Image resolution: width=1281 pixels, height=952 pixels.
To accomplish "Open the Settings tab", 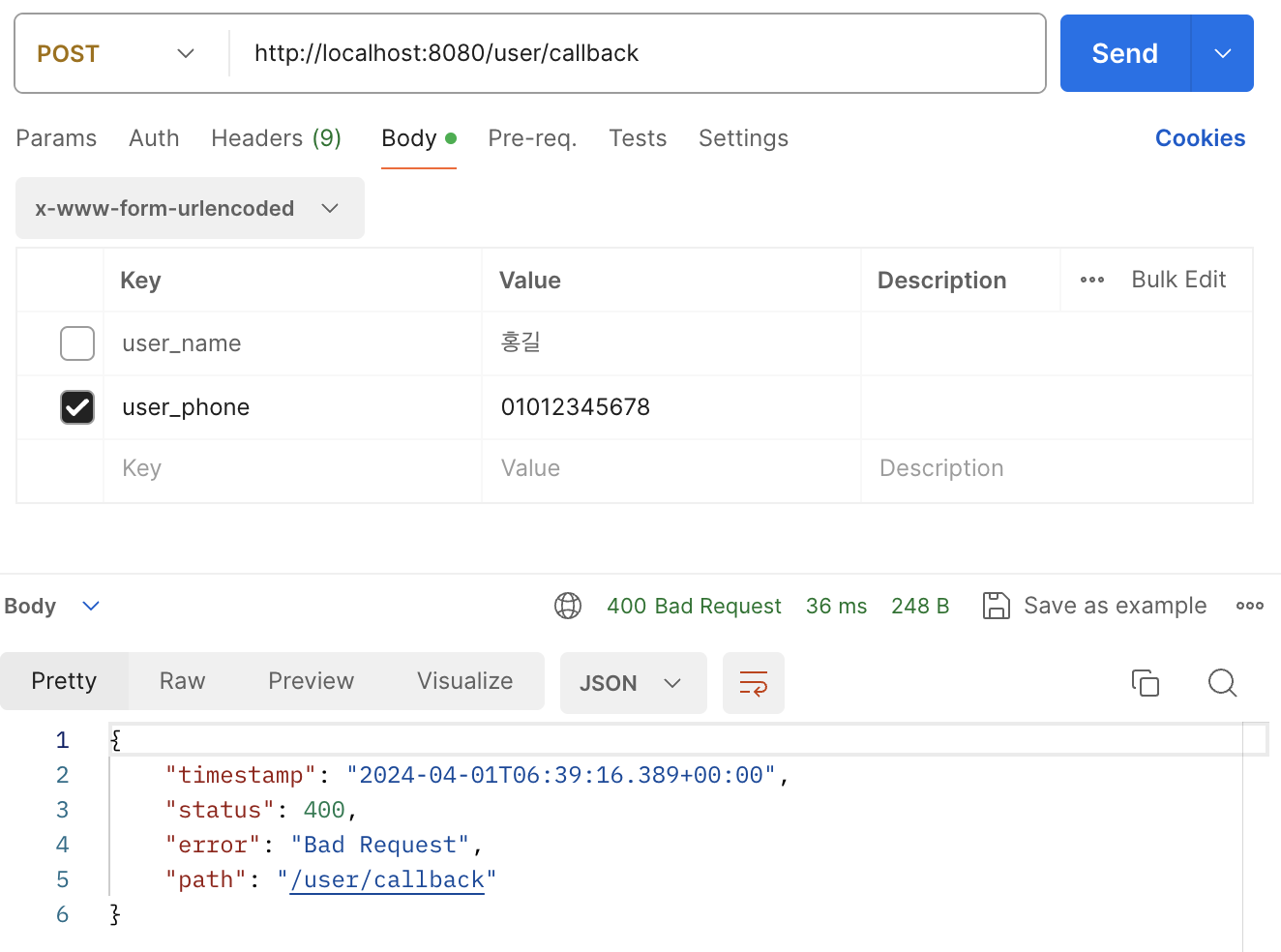I will click(743, 138).
